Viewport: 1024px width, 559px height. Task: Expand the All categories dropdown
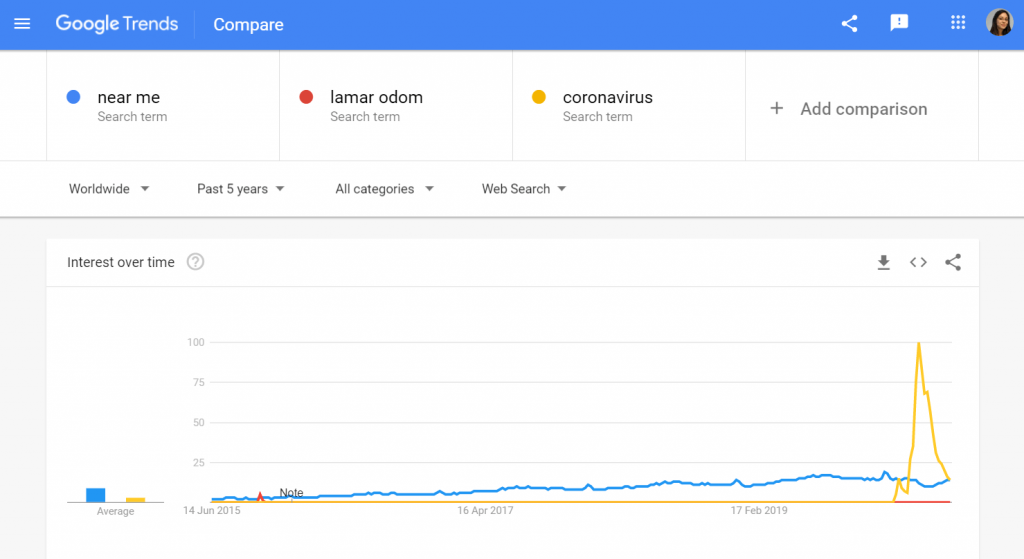point(384,189)
